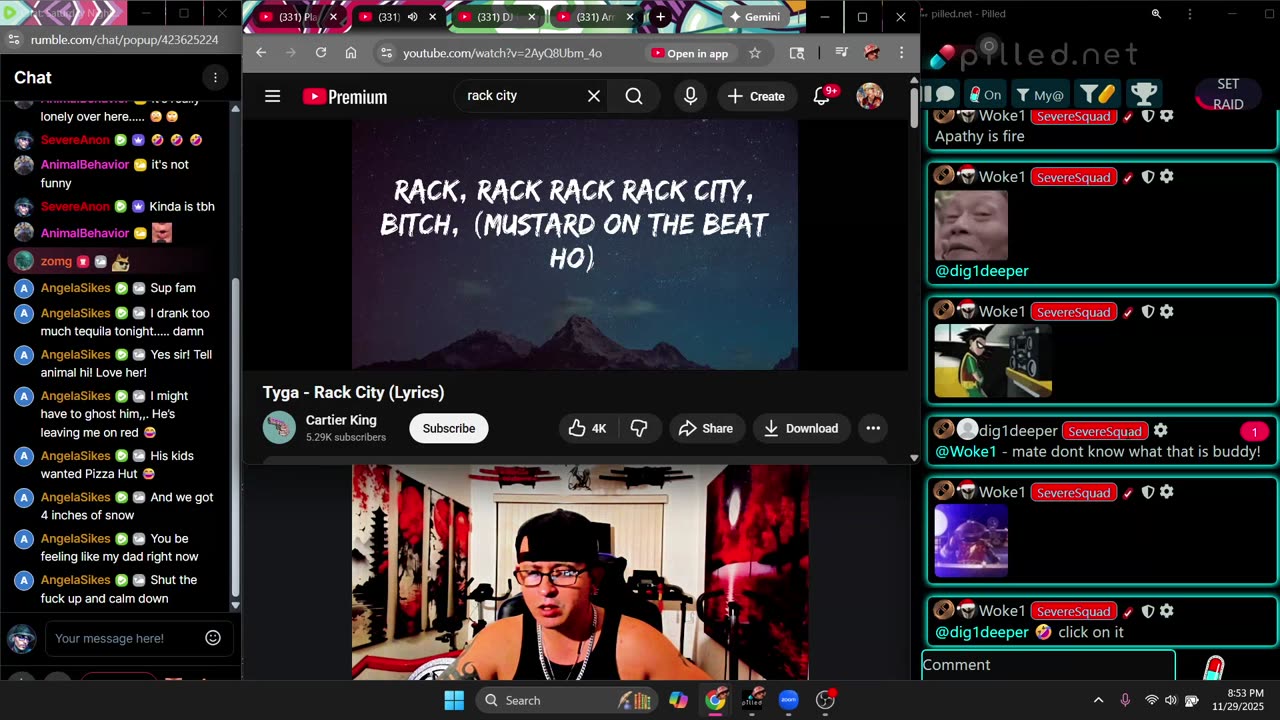Show hidden system tray icons
Screen dimensions: 1280x720
pos(1098,700)
